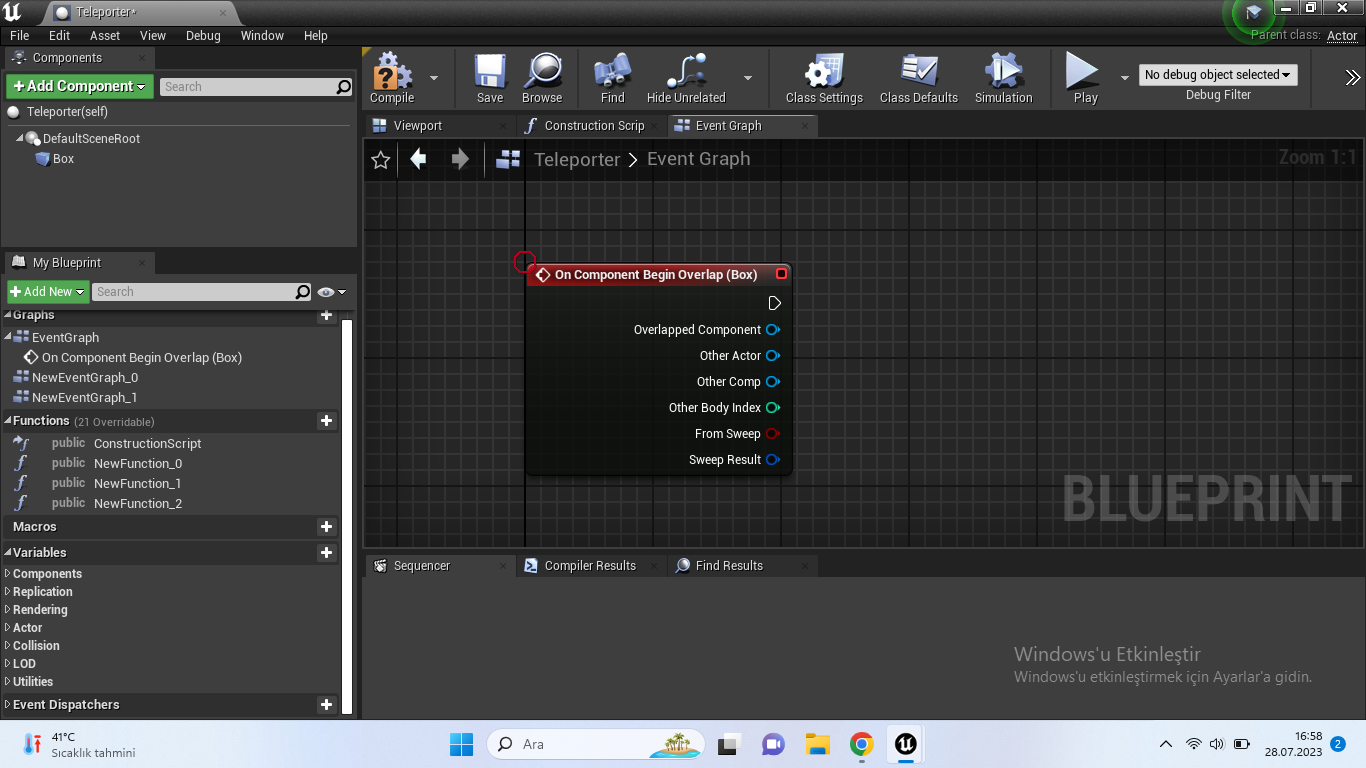Screen dimensions: 1366x768
Task: Click Teleporter in the graph breadcrumb
Action: [x=577, y=159]
